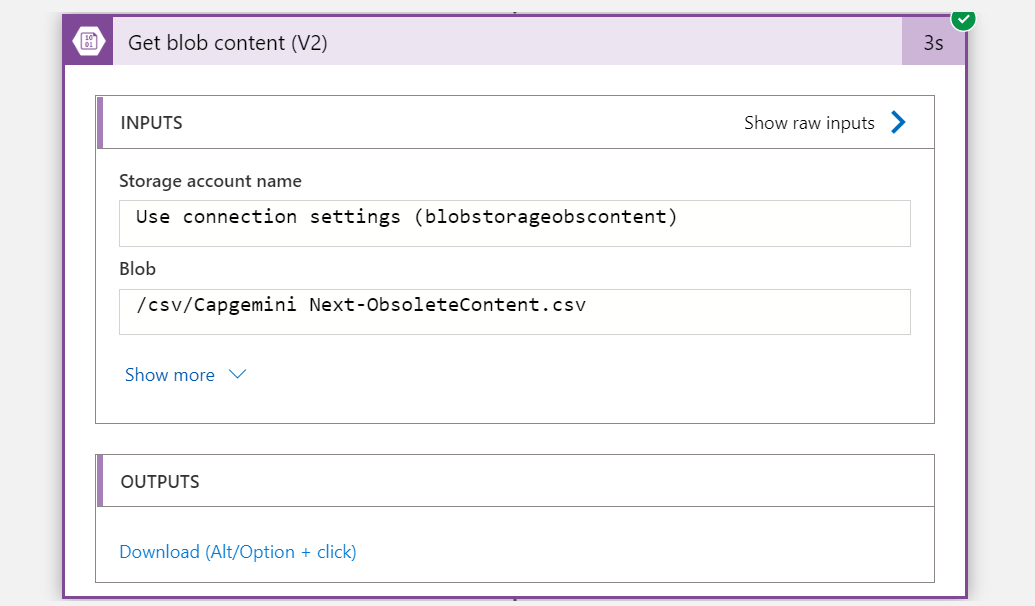Select the Storage account name field
The width and height of the screenshot is (1035, 606).
coord(515,223)
